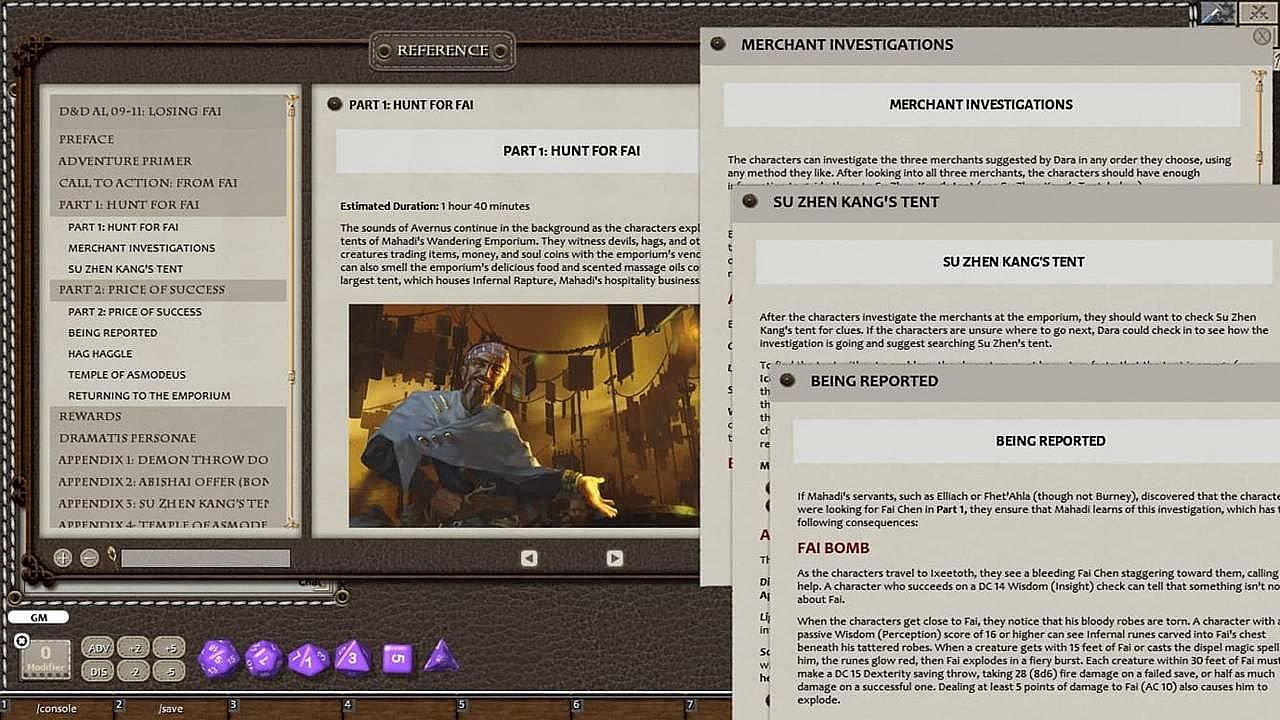The height and width of the screenshot is (720, 1280).
Task: Expand the Dramatis Personae section
Action: click(x=168, y=438)
